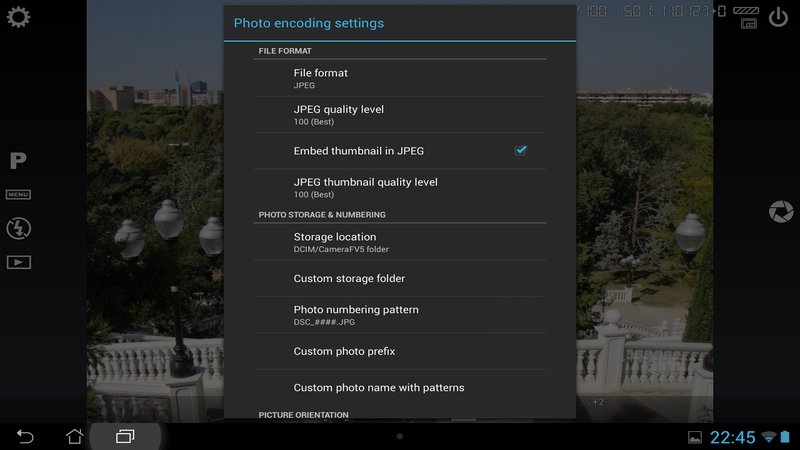Tap the power icon at top right
The width and height of the screenshot is (800, 450).
[x=778, y=17]
